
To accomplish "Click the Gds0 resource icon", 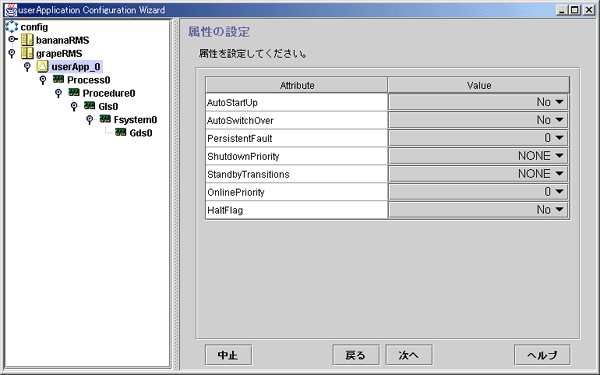I will [x=121, y=132].
